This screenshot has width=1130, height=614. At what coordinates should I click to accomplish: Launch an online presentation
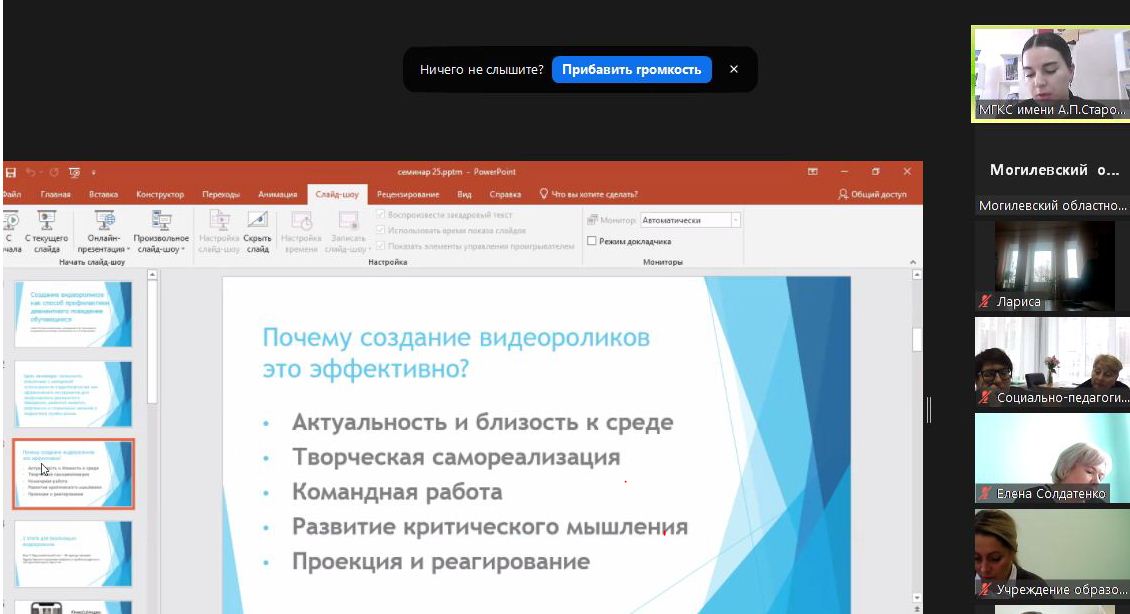point(102,230)
